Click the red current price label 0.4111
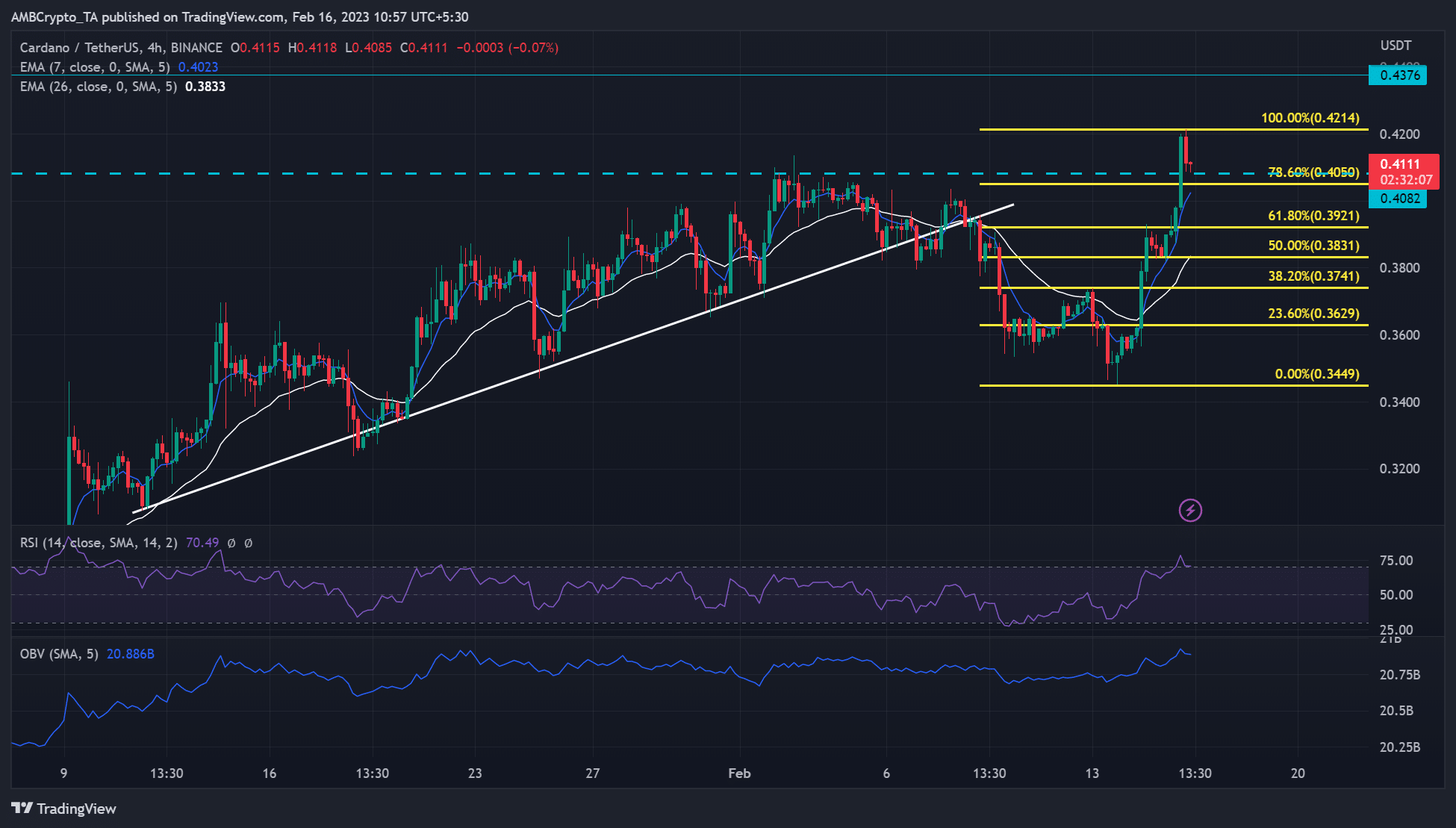This screenshot has height=828, width=1456. coord(1404,172)
